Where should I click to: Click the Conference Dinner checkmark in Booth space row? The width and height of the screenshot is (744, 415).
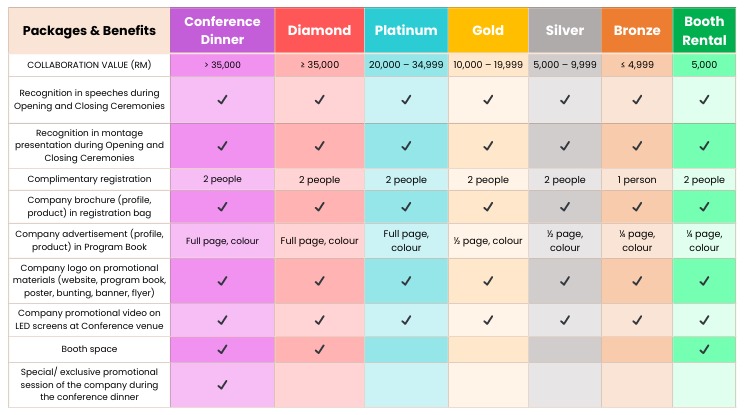click(222, 349)
